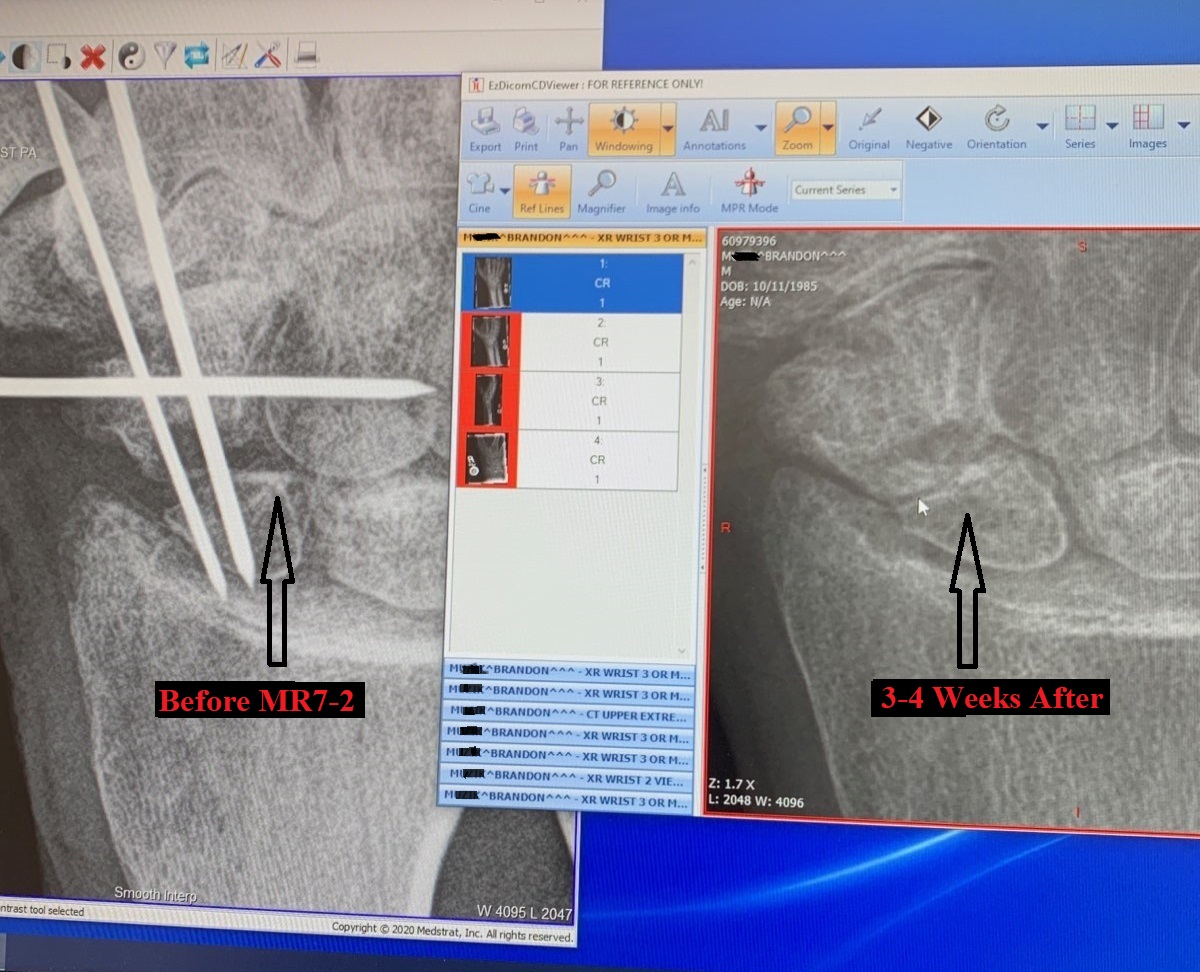The image size is (1200, 972).
Task: Start Cine playback
Action: tap(480, 192)
